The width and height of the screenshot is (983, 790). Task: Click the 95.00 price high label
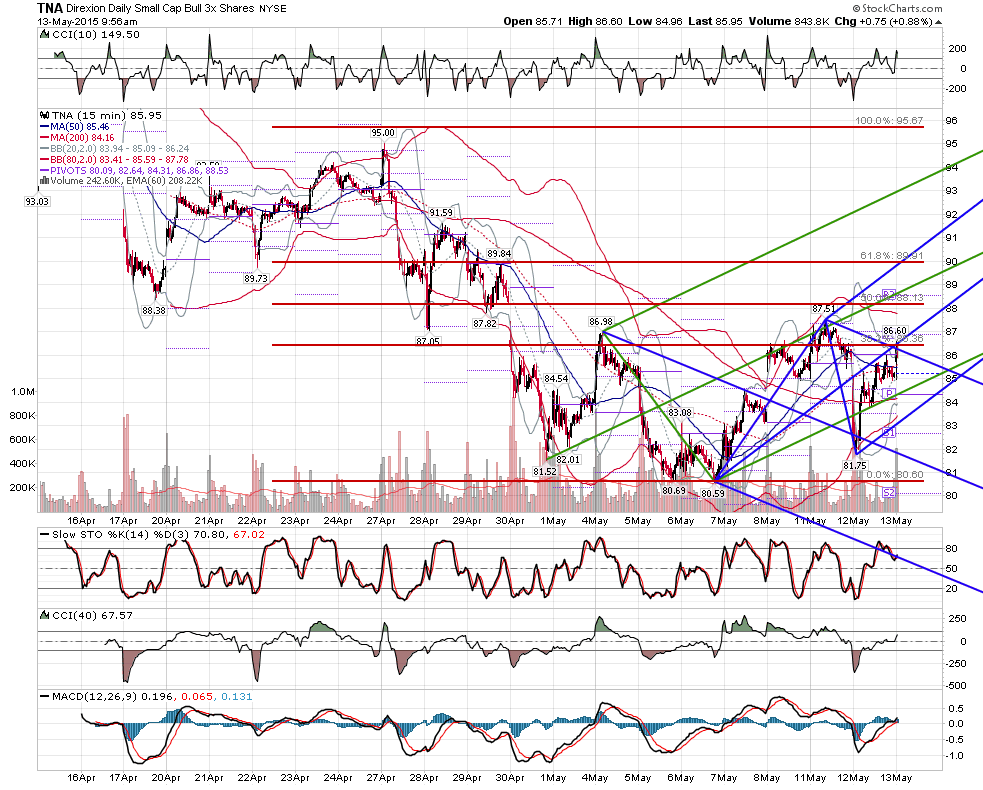tap(383, 133)
